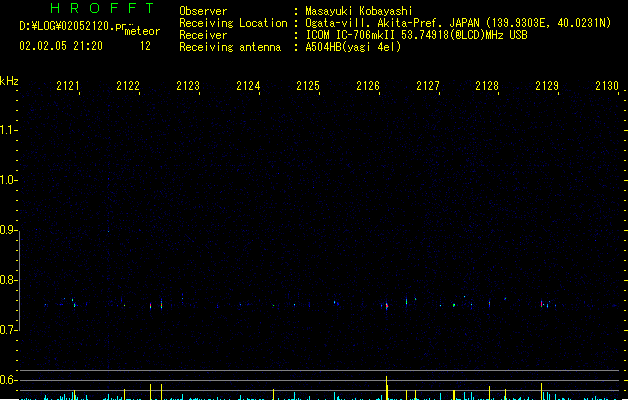Click the kHz axis unit label

(x=9, y=81)
